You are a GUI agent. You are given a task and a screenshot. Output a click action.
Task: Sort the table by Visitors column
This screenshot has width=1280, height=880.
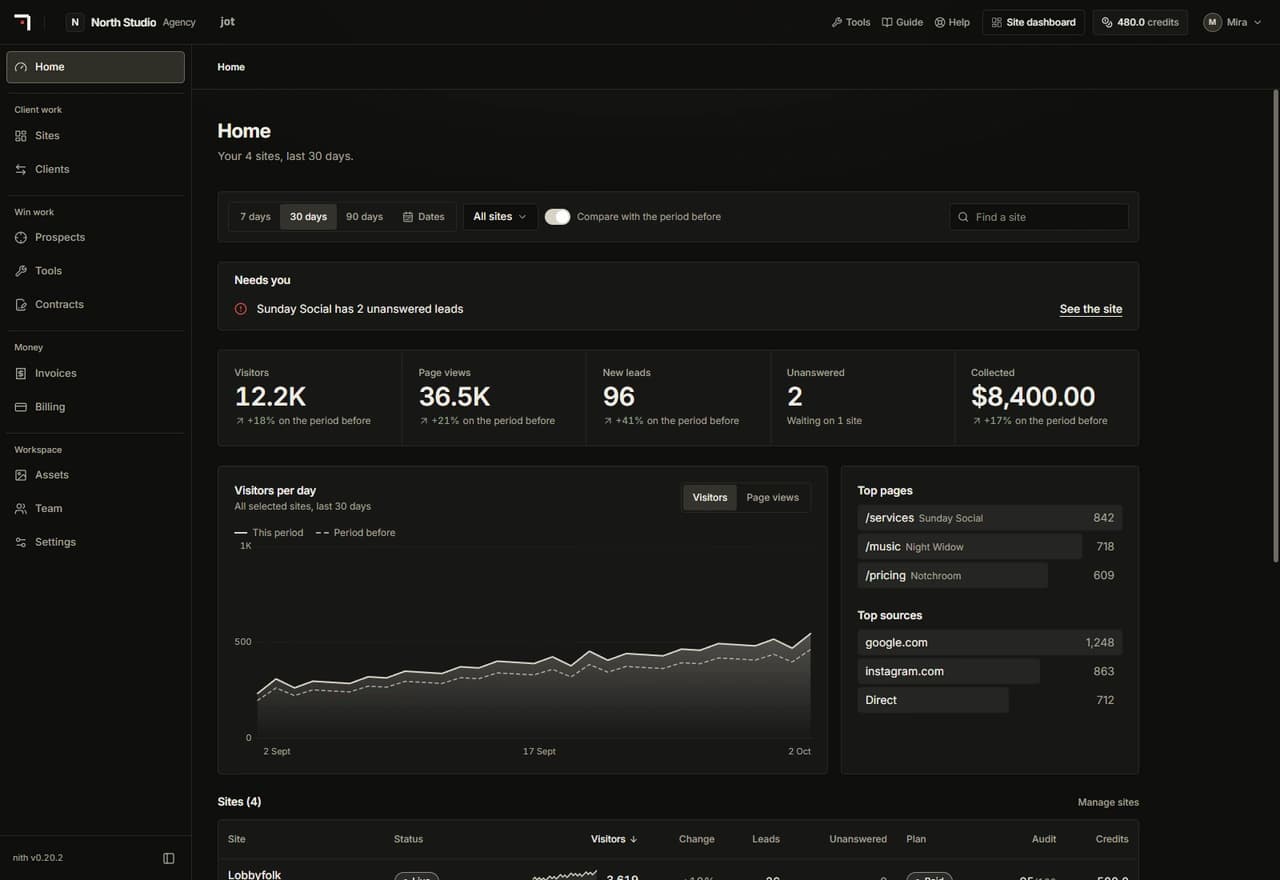point(614,839)
